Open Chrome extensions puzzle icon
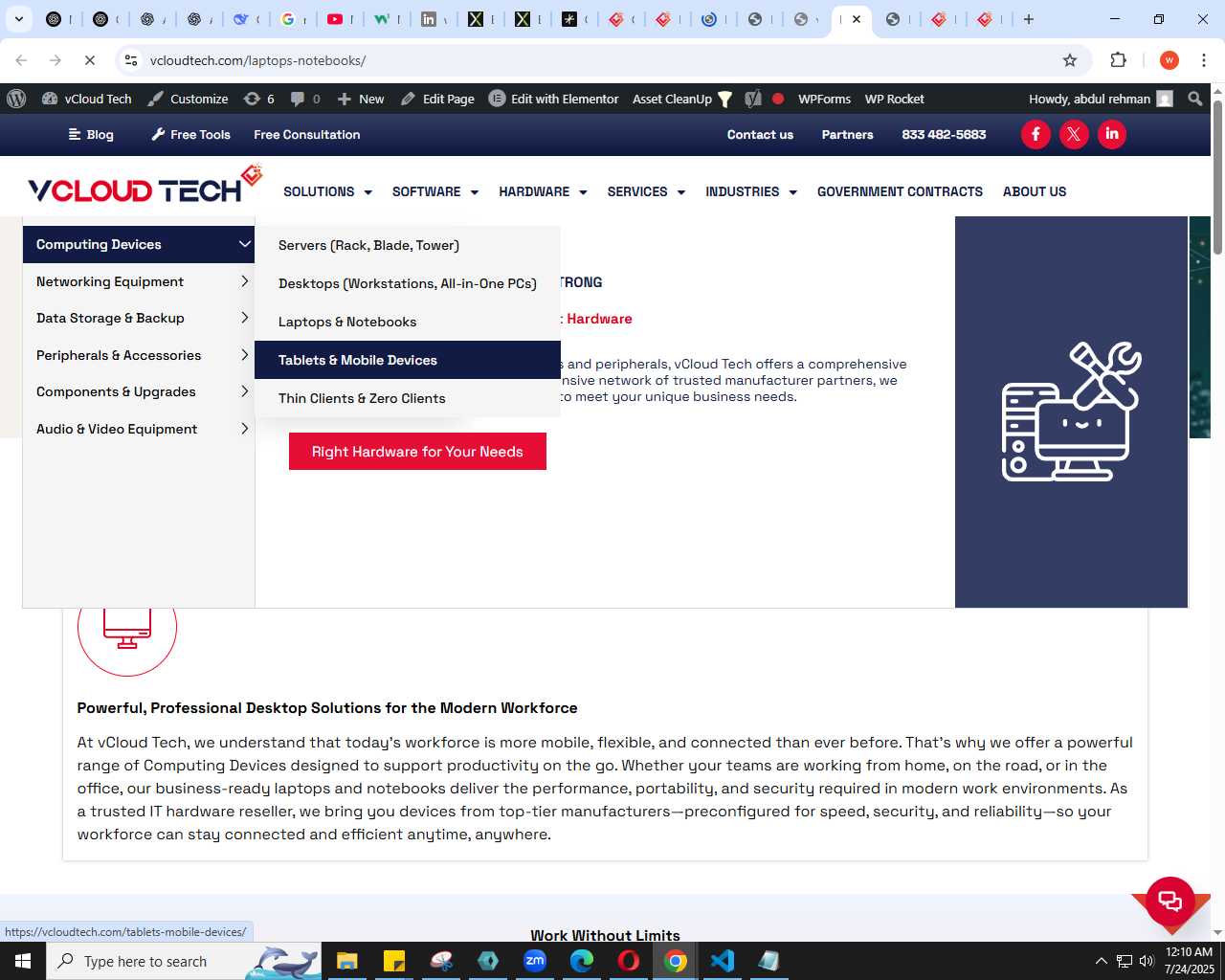The width and height of the screenshot is (1225, 980). click(x=1118, y=60)
